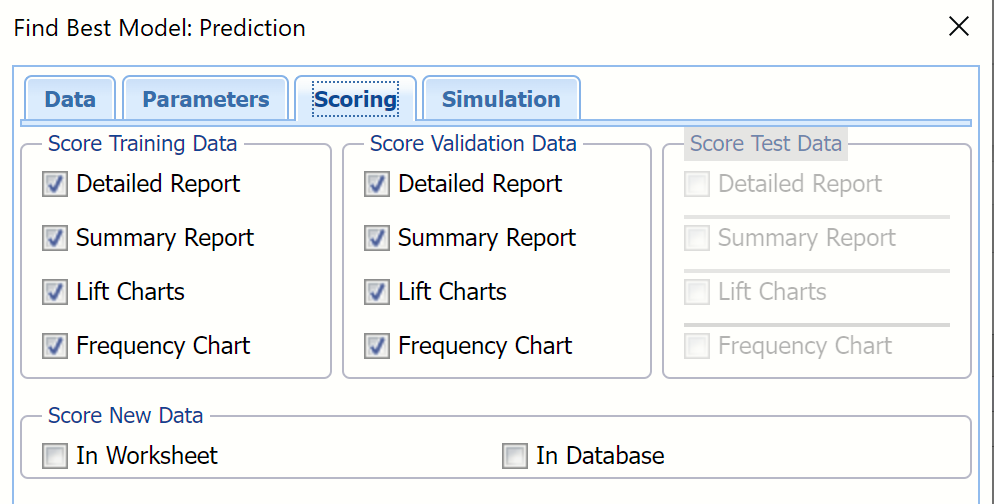Disable Lift Charts for Score Validation Data
This screenshot has height=504, width=994.
point(377,293)
